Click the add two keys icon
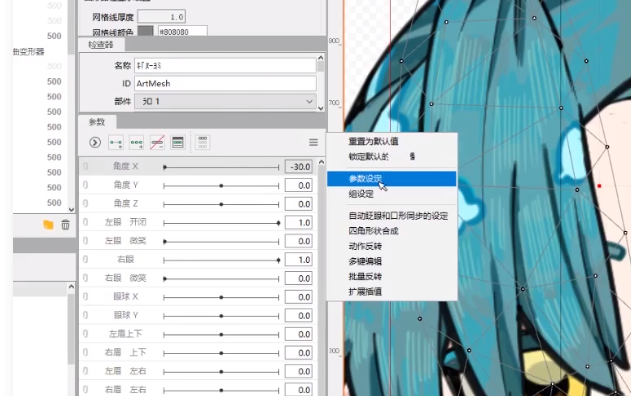Screen dimensions: 631x396 coord(116,142)
